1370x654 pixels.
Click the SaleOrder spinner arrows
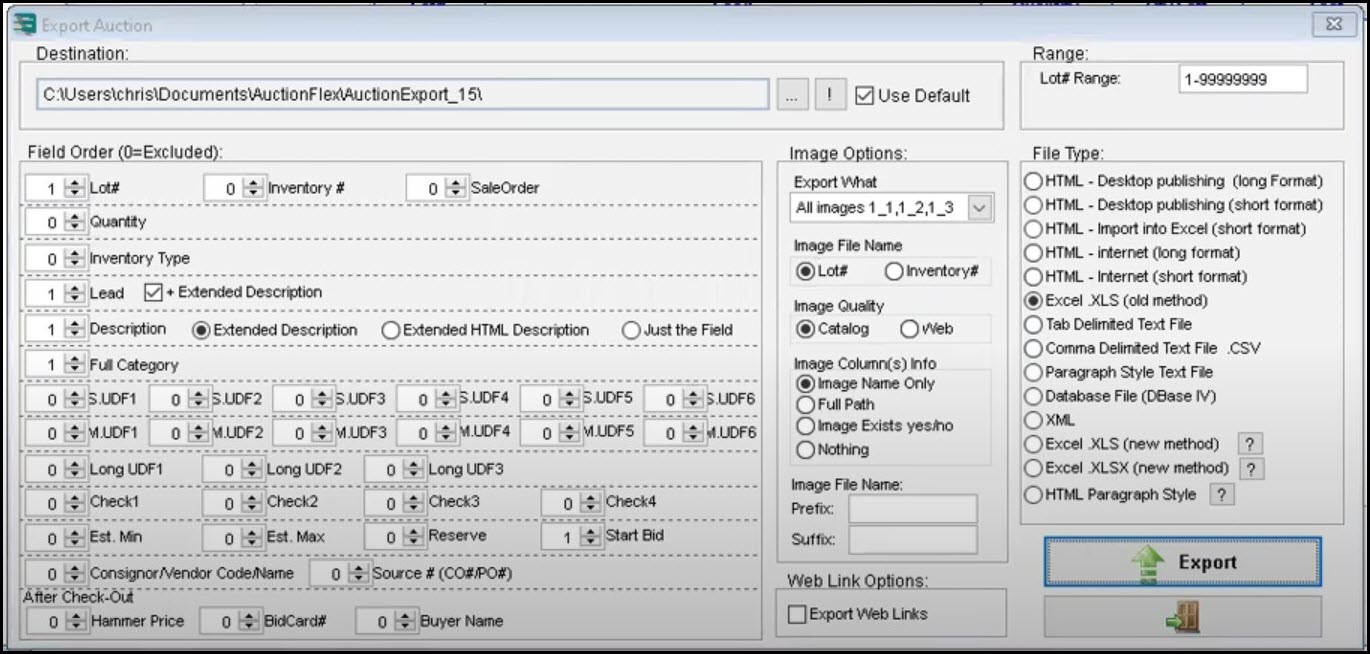(457, 188)
